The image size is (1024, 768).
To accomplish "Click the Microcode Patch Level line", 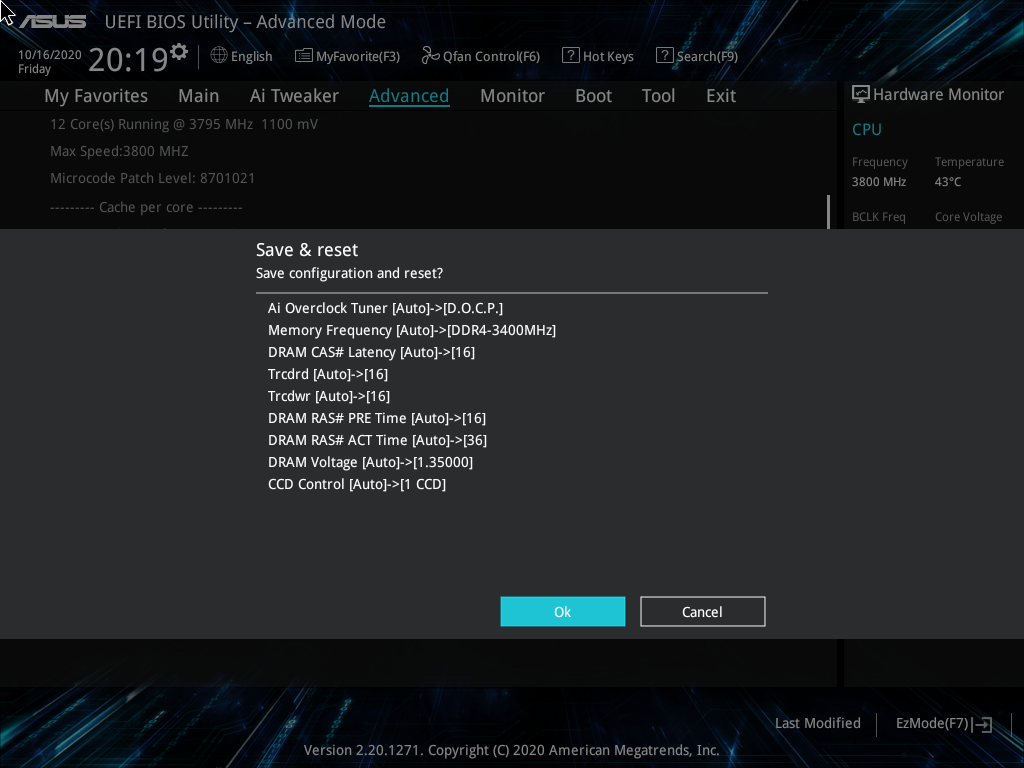I will click(x=153, y=178).
